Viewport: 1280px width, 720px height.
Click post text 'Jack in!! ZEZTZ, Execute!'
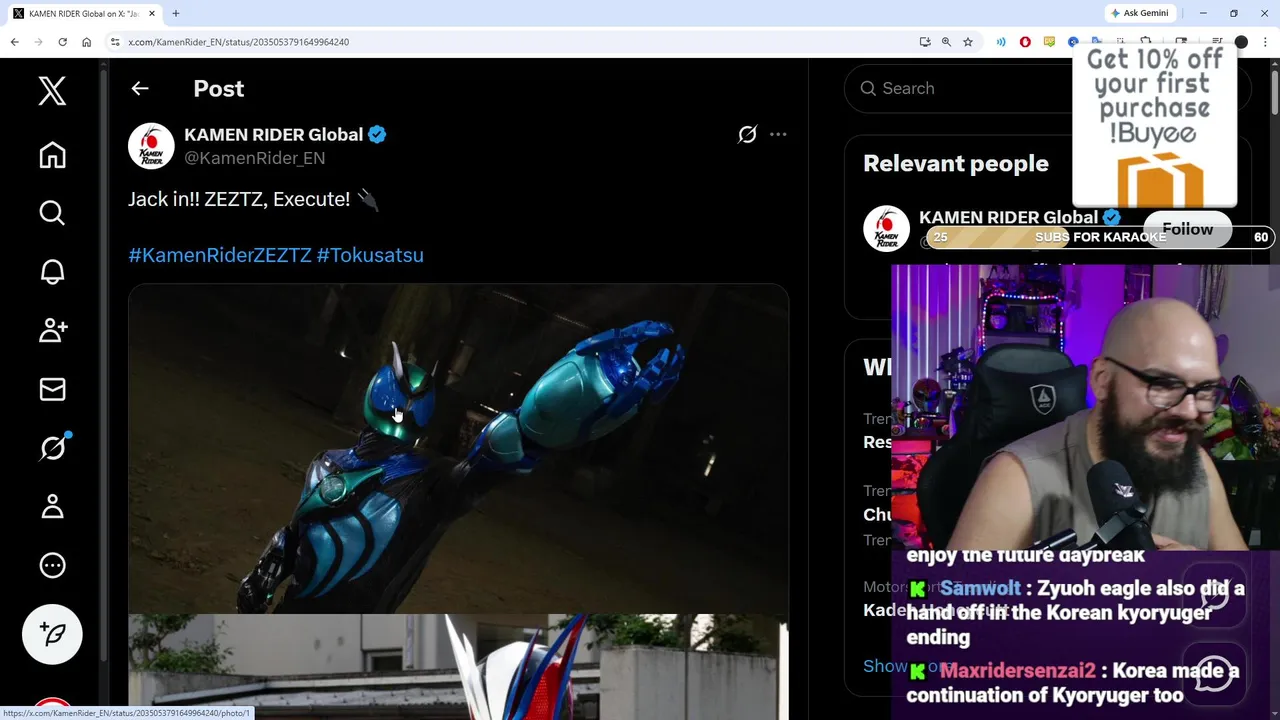click(239, 199)
